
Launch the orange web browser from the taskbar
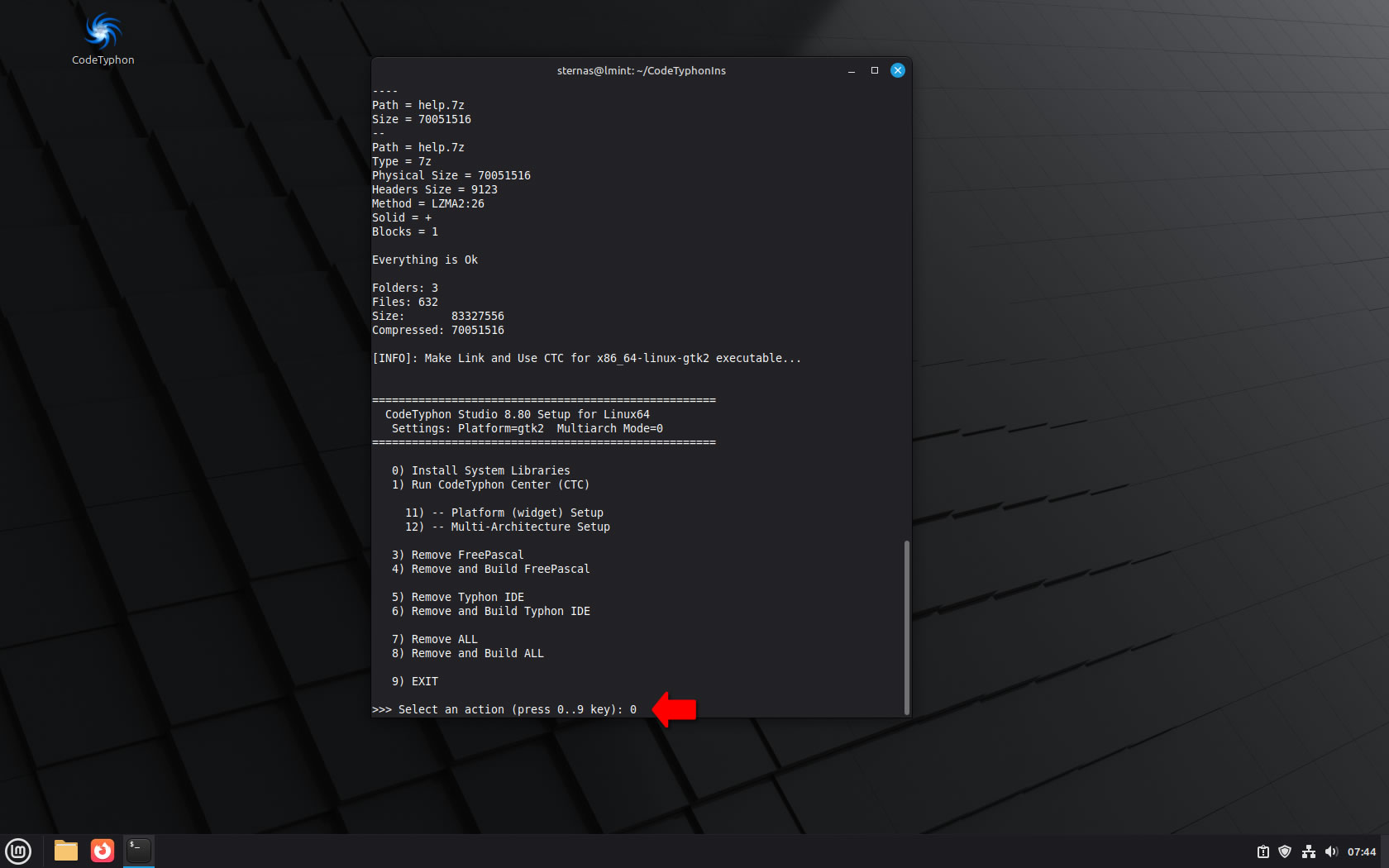tap(103, 851)
